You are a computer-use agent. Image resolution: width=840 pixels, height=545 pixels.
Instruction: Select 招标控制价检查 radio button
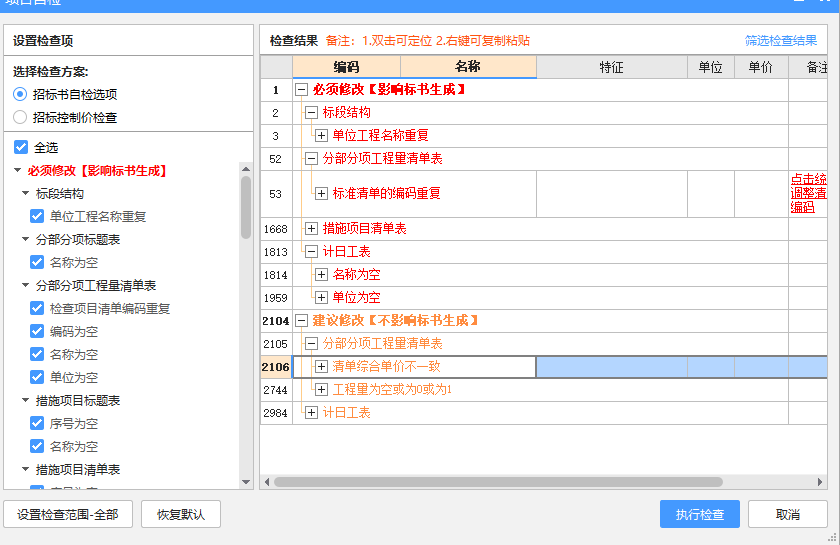tap(20, 117)
